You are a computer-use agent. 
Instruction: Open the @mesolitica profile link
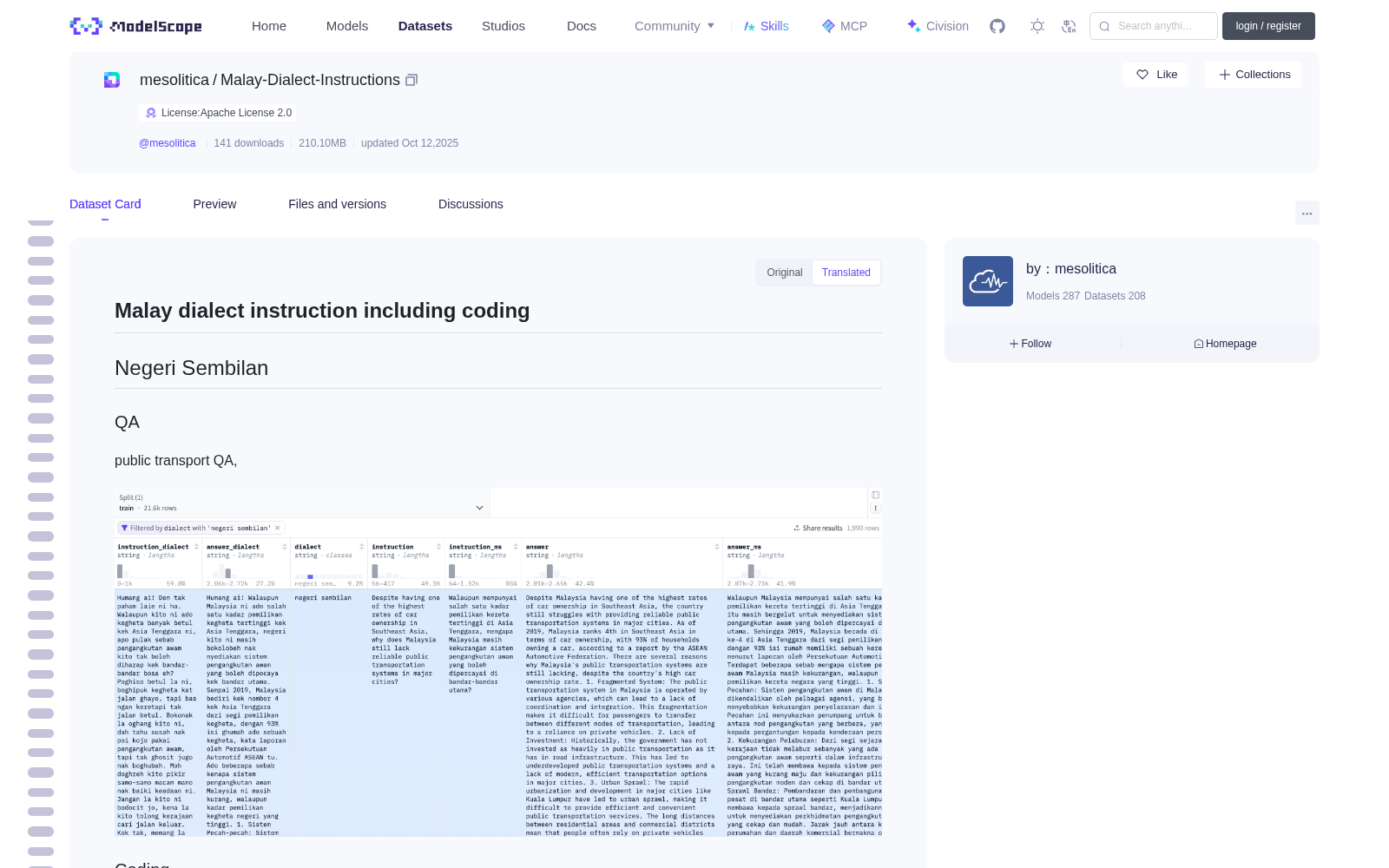[168, 143]
